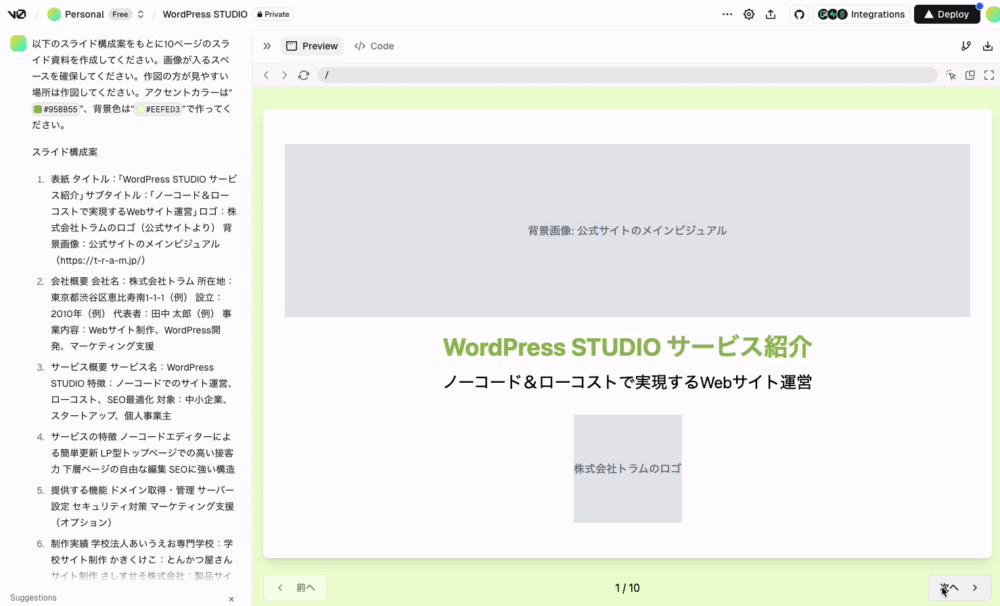Open the more options ellipsis menu
Screen dimensions: 1000x606
727,14
